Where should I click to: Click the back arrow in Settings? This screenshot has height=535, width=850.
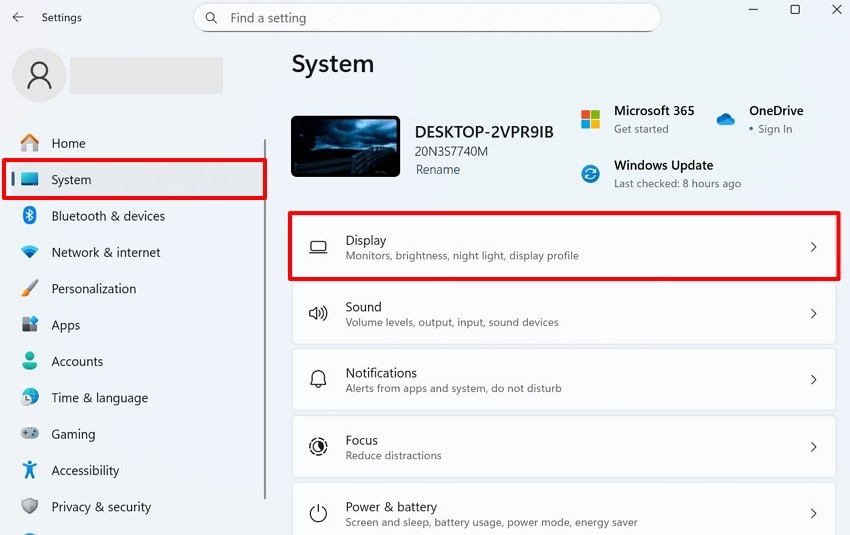click(x=18, y=17)
